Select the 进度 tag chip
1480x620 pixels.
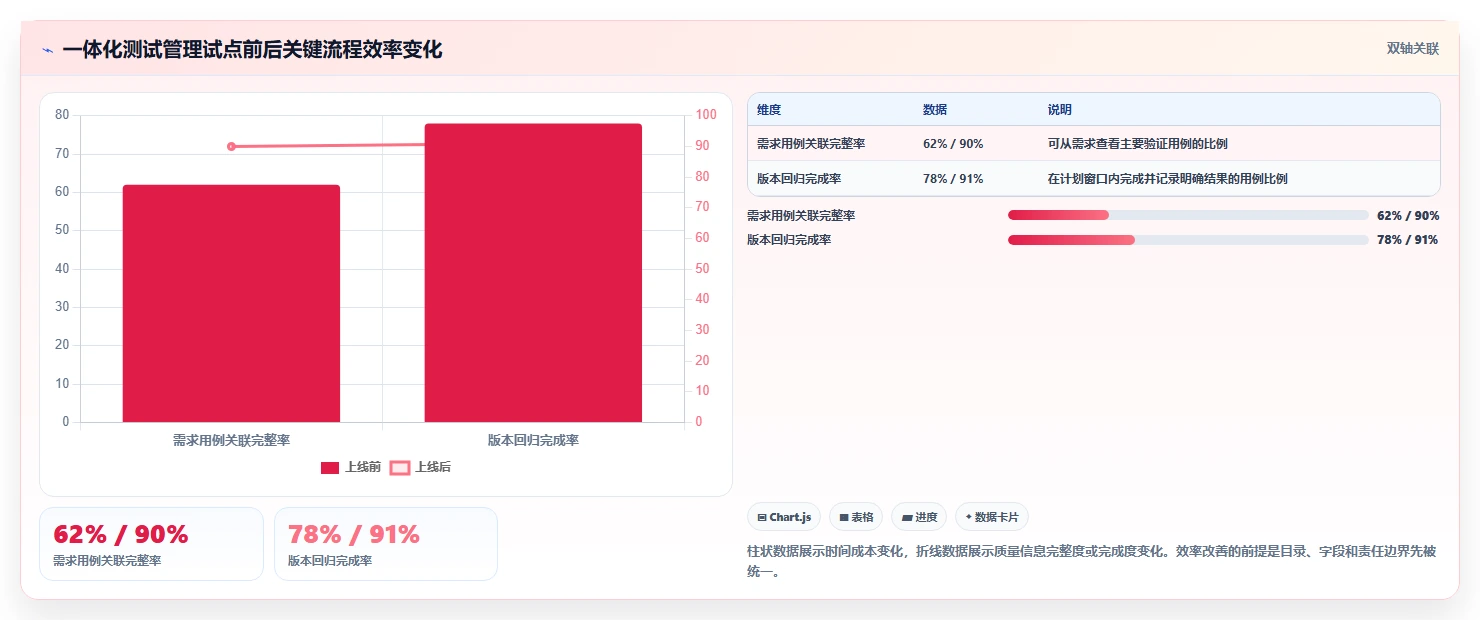[919, 517]
